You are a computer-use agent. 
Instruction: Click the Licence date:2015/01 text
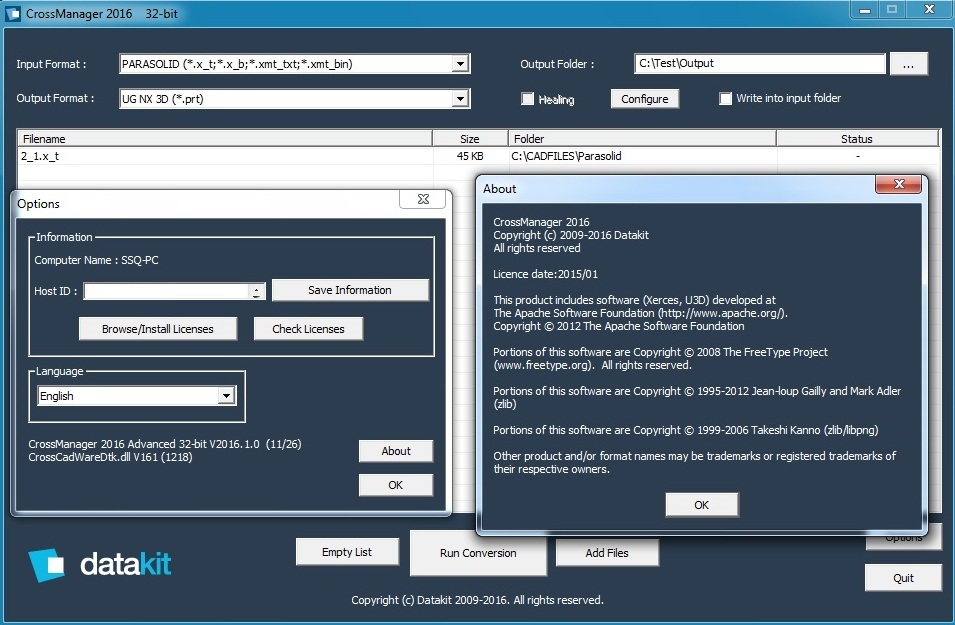pyautogui.click(x=545, y=274)
